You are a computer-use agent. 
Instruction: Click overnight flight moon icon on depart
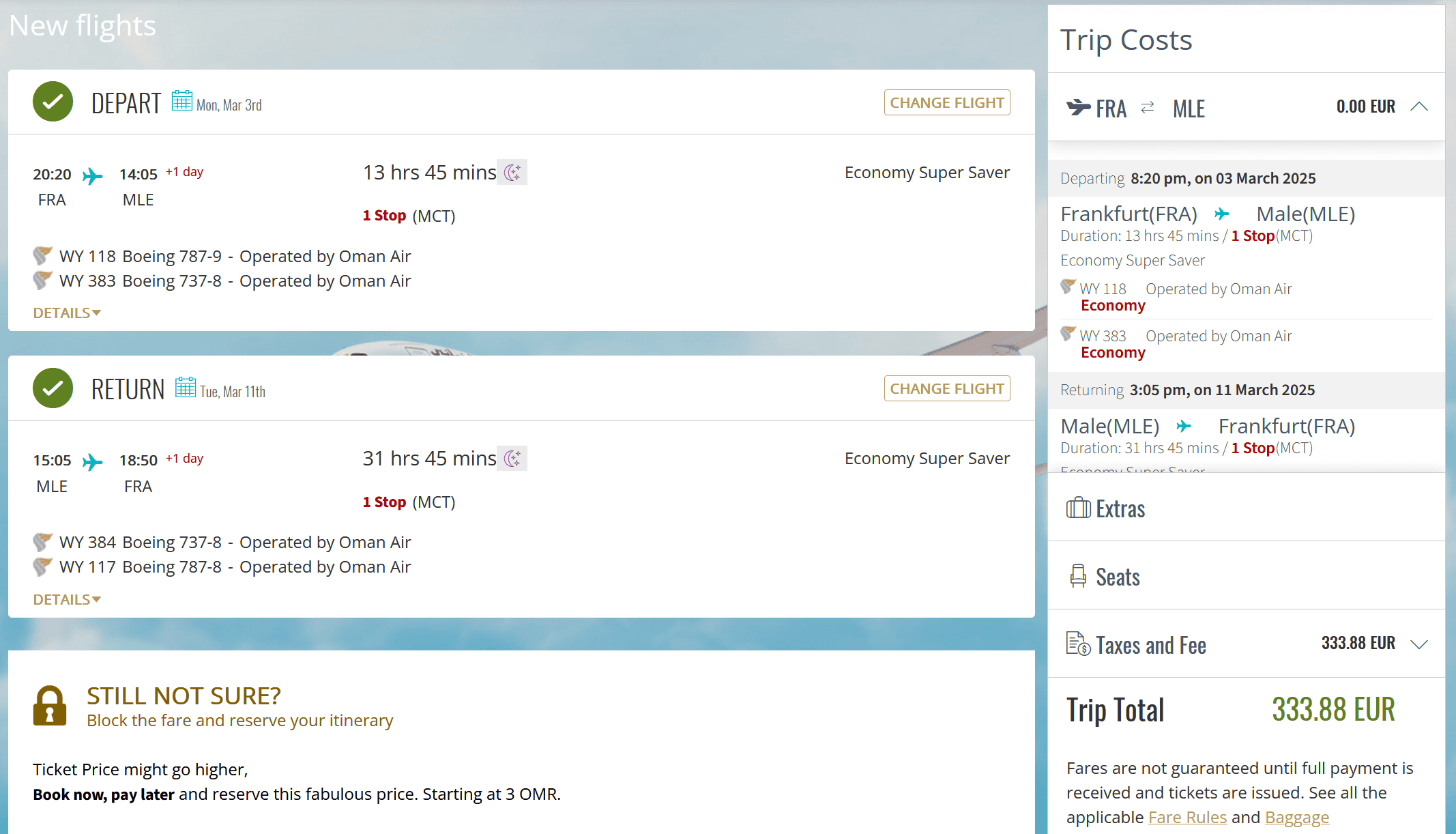512,173
